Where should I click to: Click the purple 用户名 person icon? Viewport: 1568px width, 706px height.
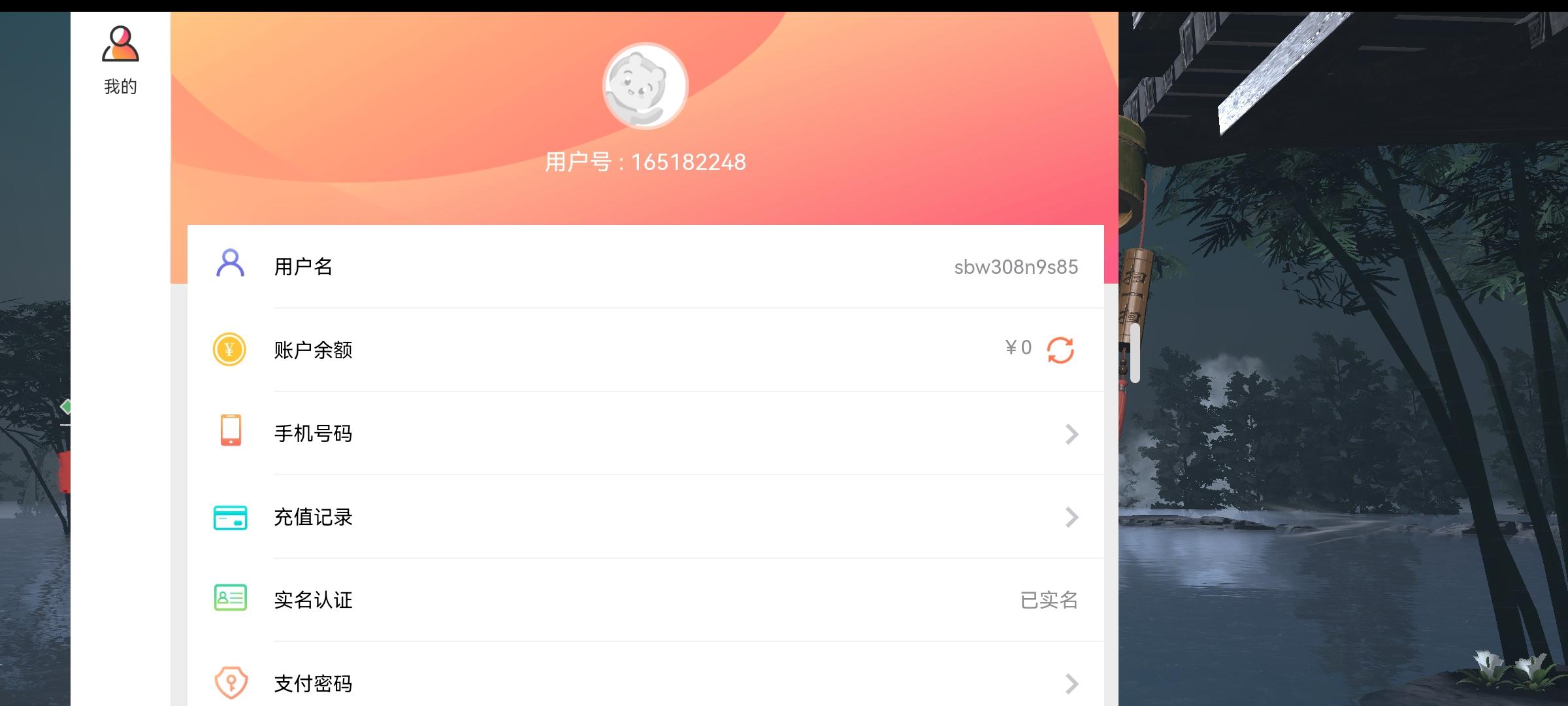[230, 264]
